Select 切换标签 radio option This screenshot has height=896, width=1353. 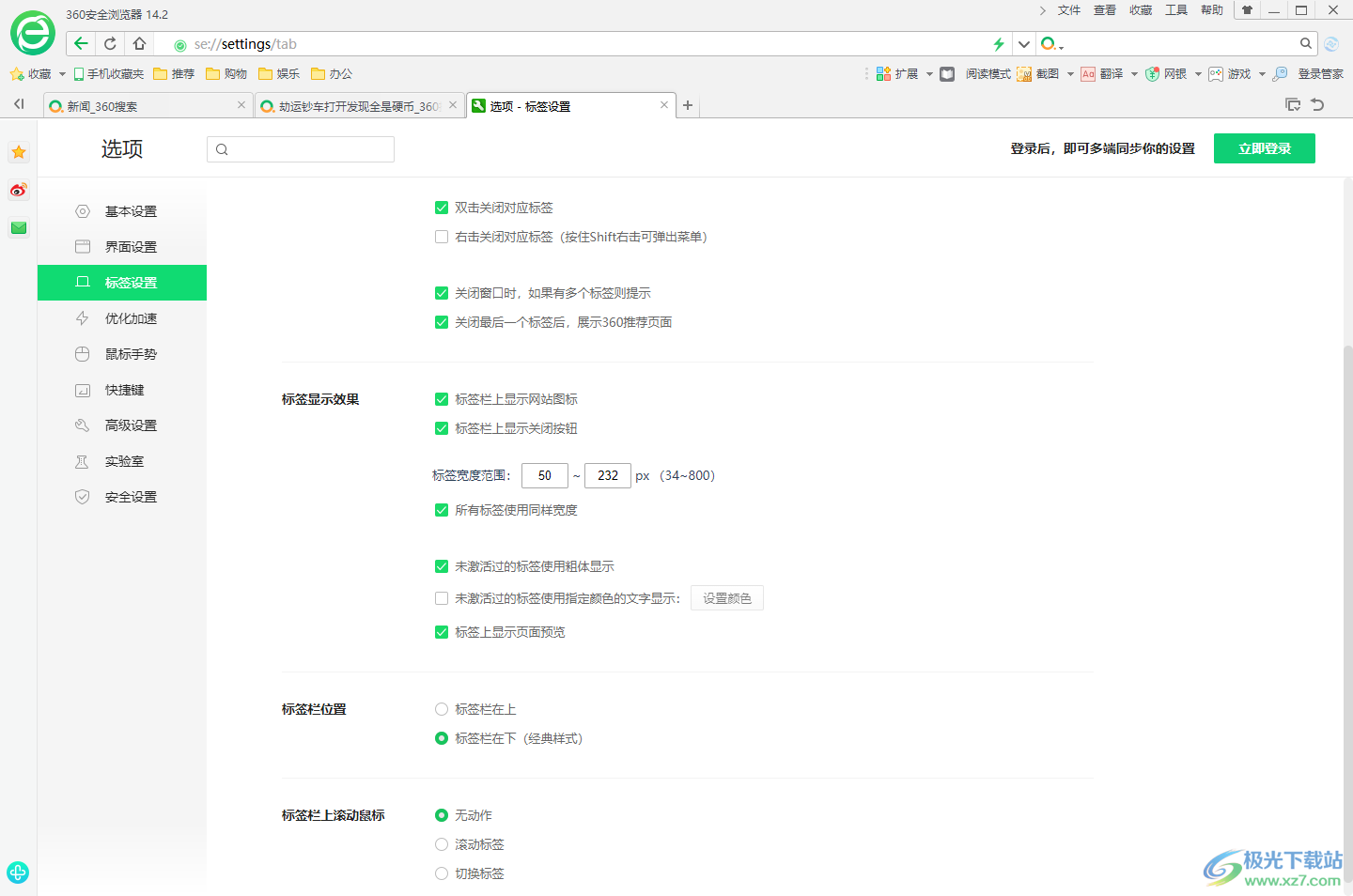point(442,873)
